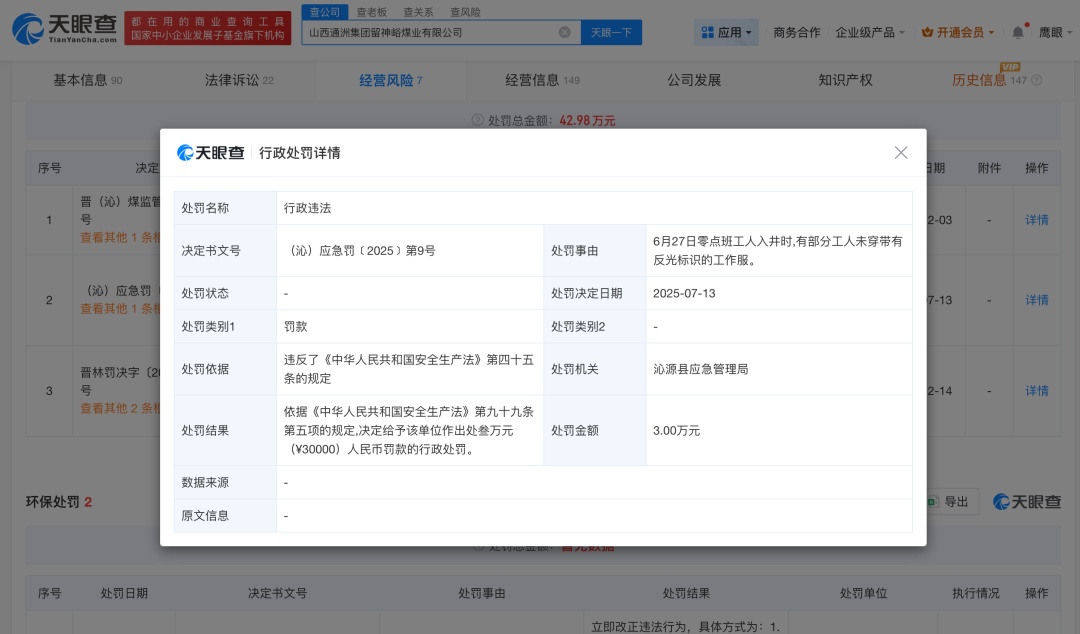This screenshot has height=634, width=1080.
Task: Select the penalty date 2025-07-13
Action: click(x=684, y=293)
